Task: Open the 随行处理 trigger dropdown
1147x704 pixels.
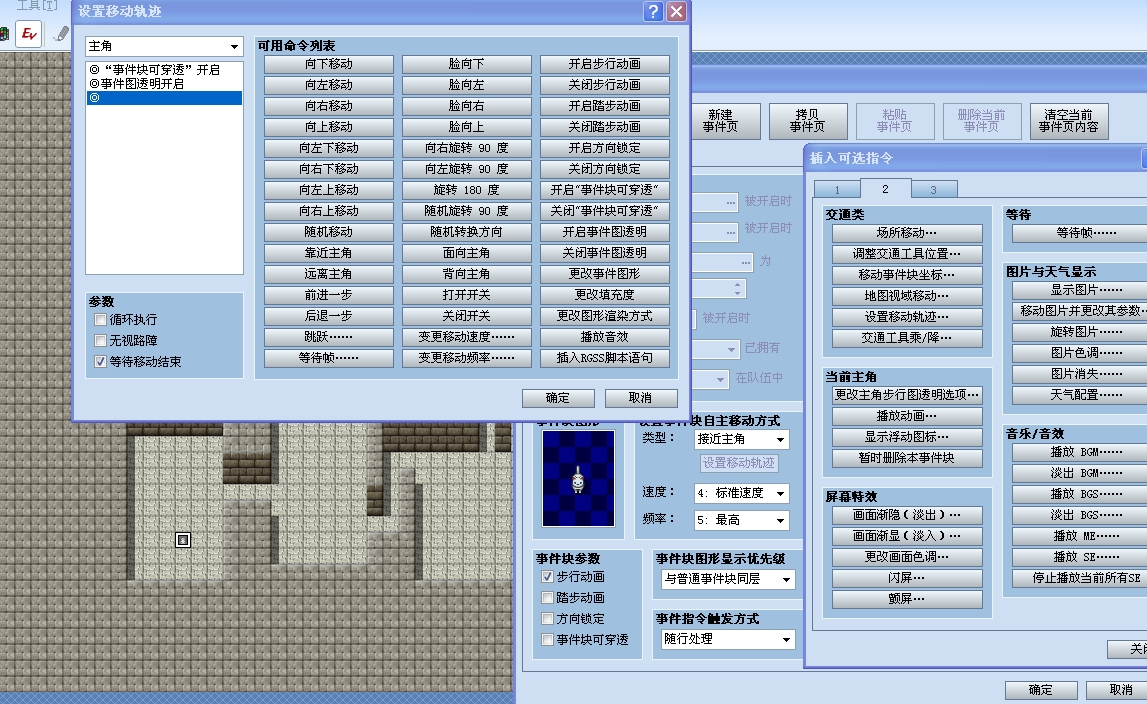Action: (x=728, y=639)
